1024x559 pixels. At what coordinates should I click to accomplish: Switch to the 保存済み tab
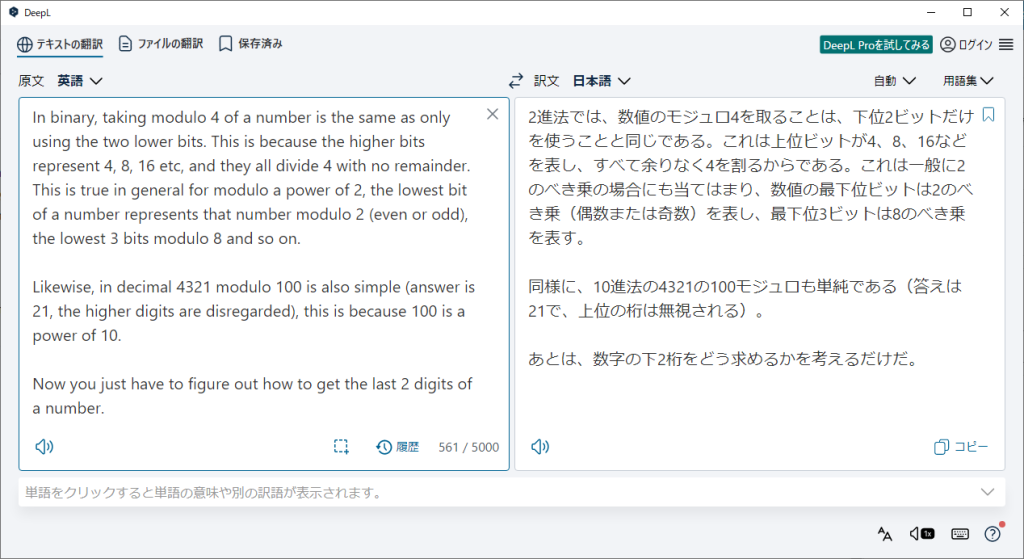[x=250, y=44]
